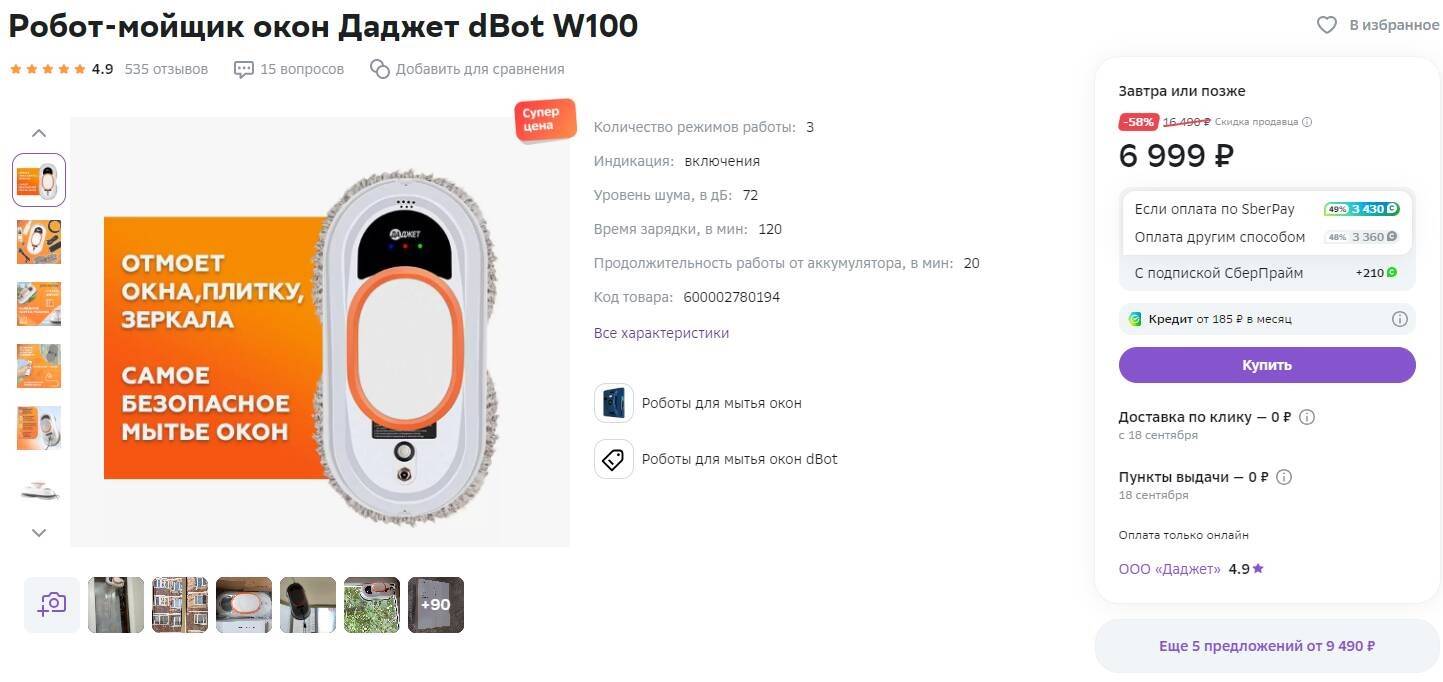The height and width of the screenshot is (682, 1443).
Task: Open Роботы для мытья окон category icon
Action: point(614,403)
